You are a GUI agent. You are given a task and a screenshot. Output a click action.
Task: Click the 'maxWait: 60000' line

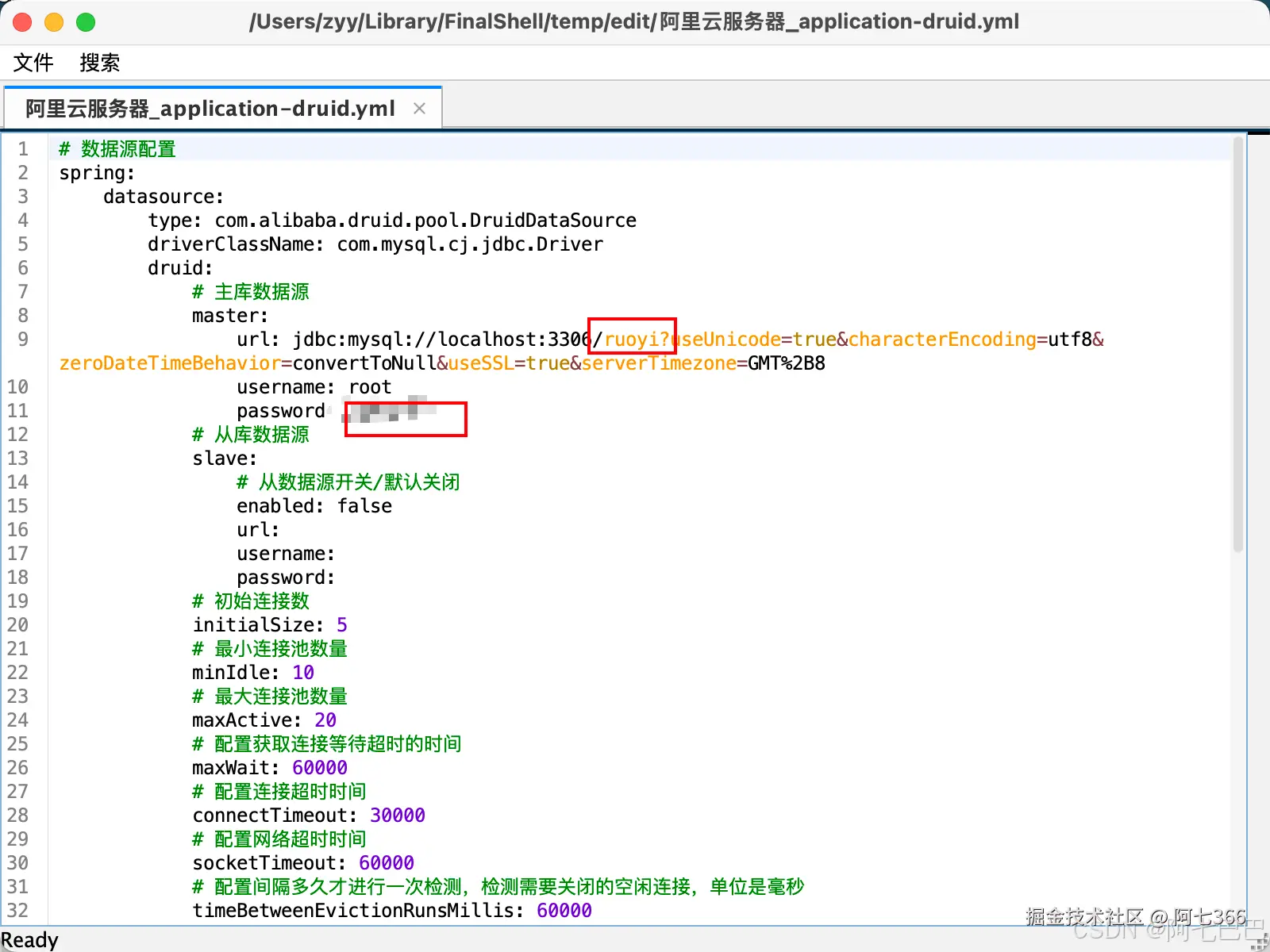pyautogui.click(x=270, y=768)
